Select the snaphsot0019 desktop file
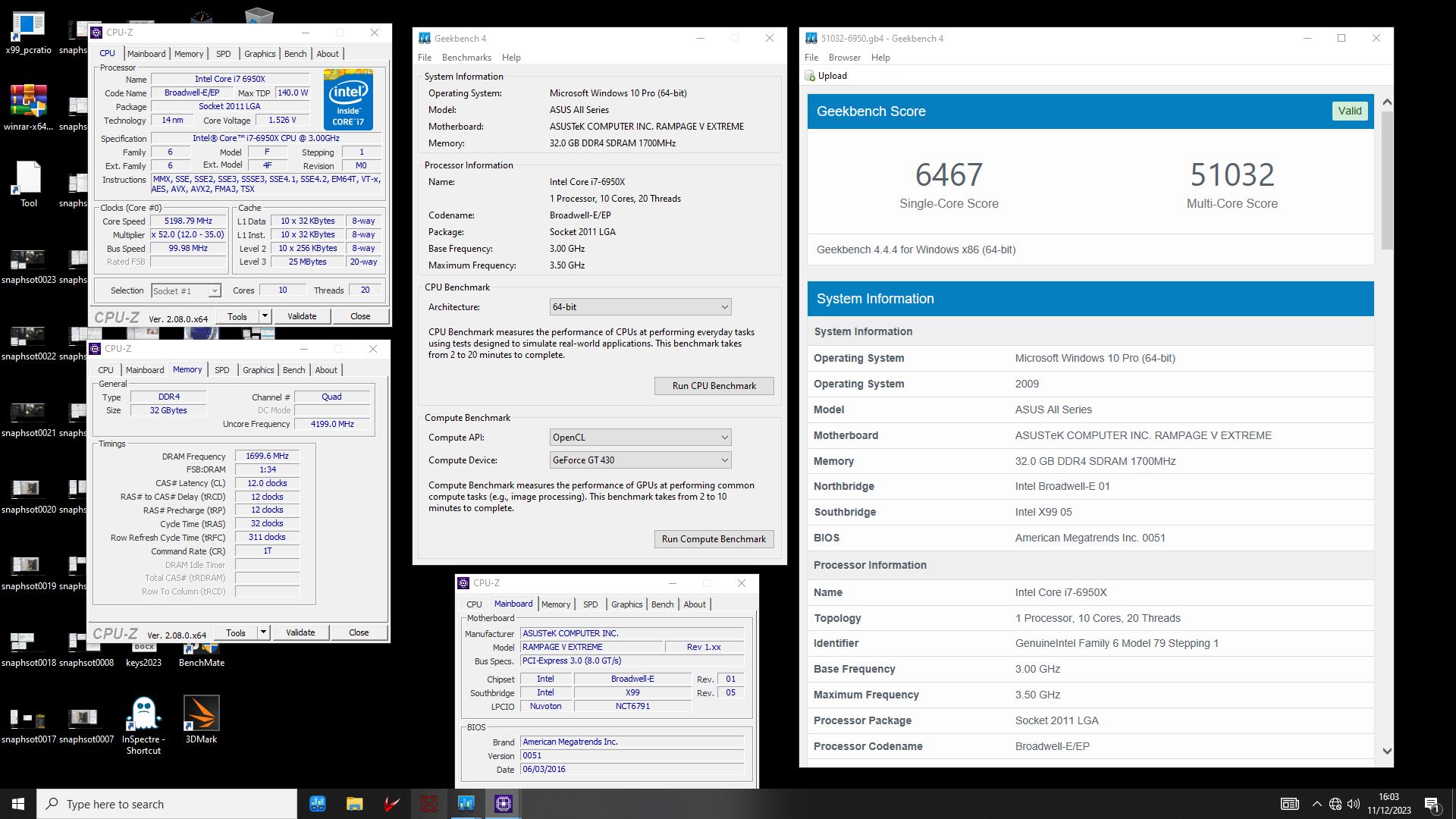The height and width of the screenshot is (819, 1456). (28, 573)
